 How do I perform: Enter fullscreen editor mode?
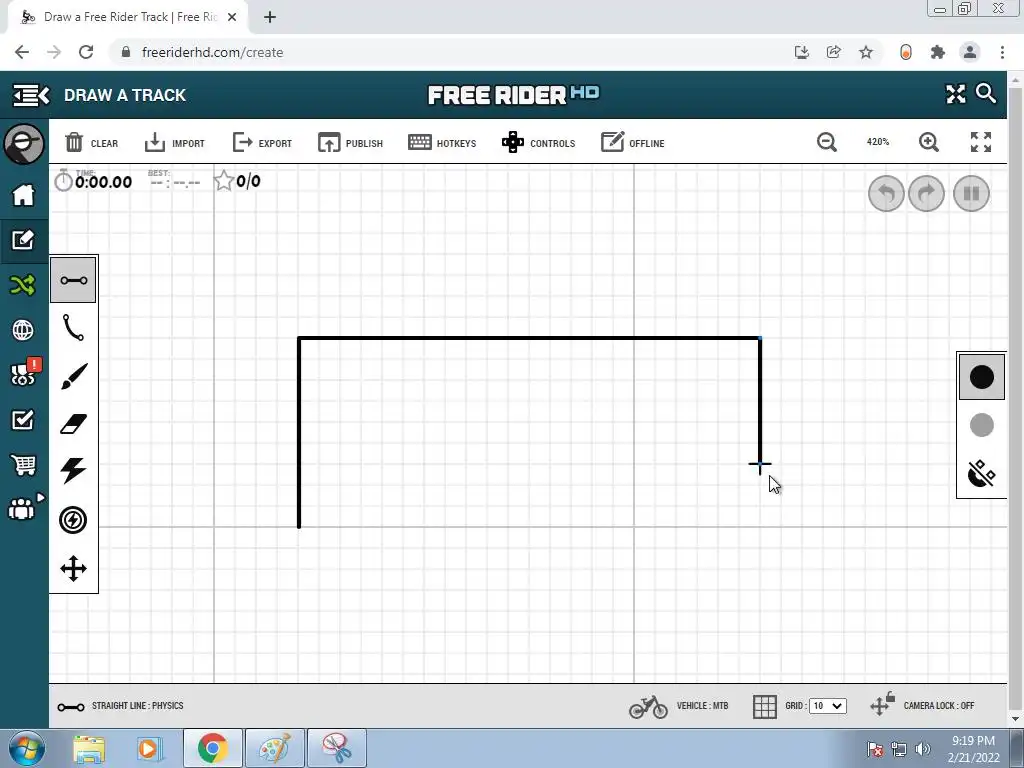(x=981, y=142)
